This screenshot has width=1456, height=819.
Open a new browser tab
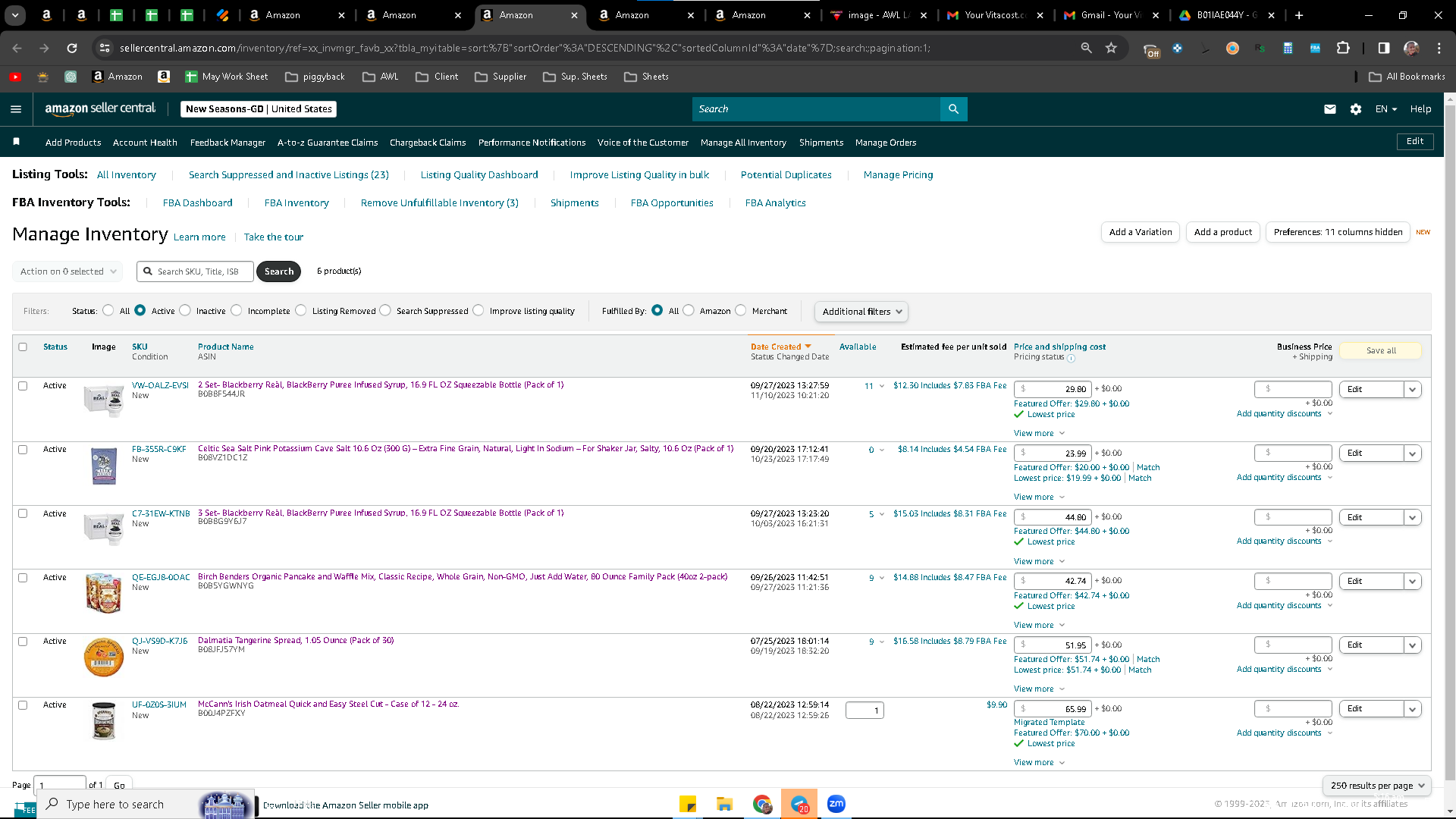point(1299,15)
